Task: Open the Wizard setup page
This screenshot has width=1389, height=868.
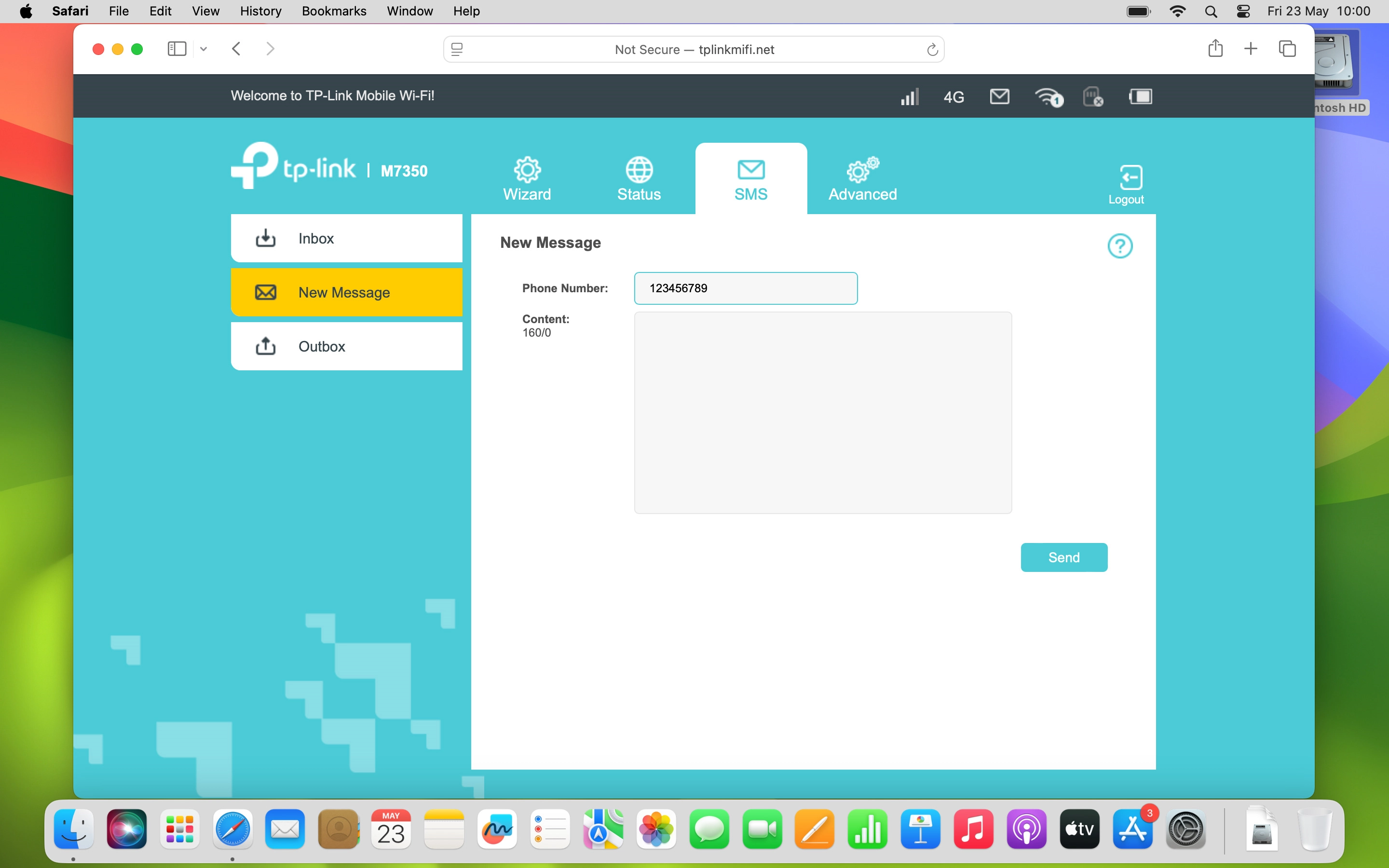Action: (x=526, y=178)
